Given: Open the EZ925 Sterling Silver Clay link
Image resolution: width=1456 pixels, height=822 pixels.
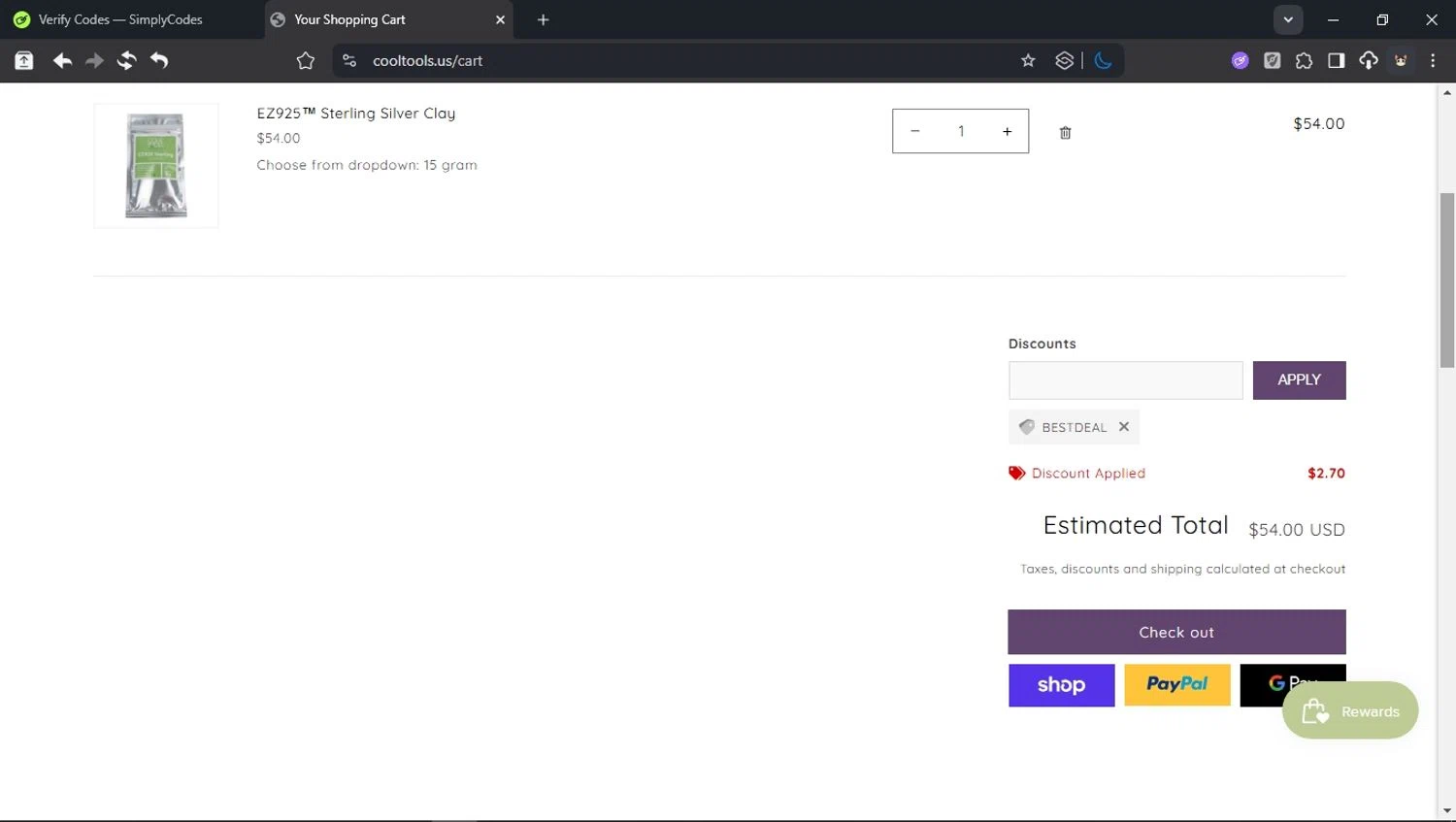Looking at the screenshot, I should pos(356,113).
